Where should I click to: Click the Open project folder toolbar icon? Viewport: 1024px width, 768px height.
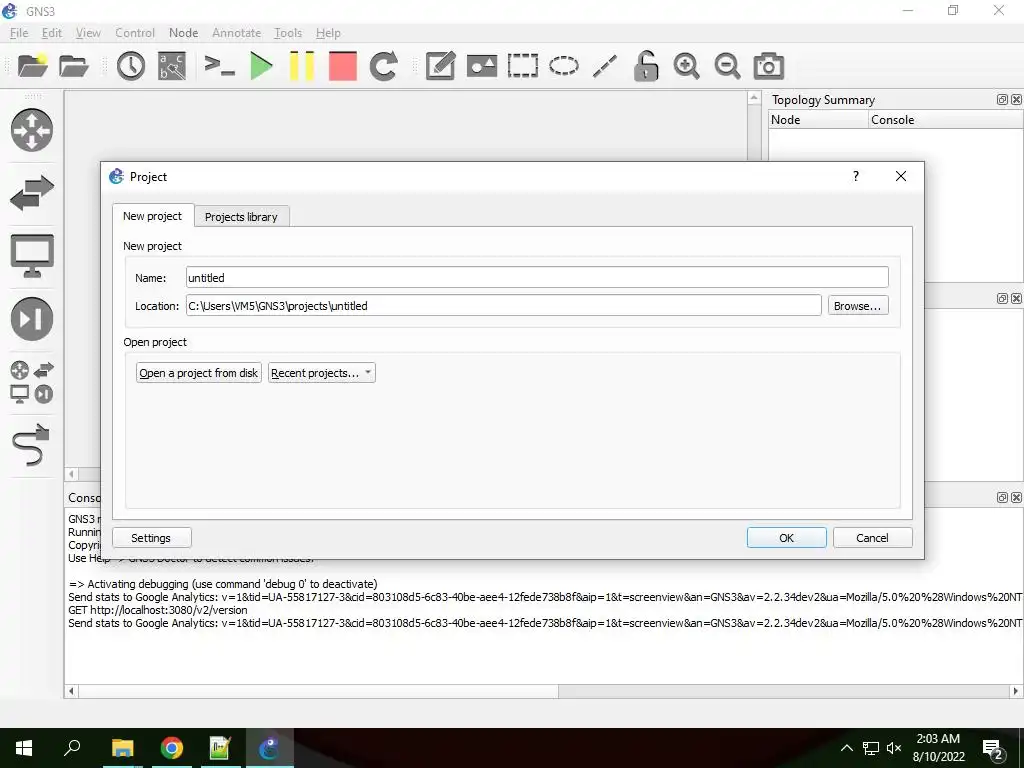click(74, 65)
